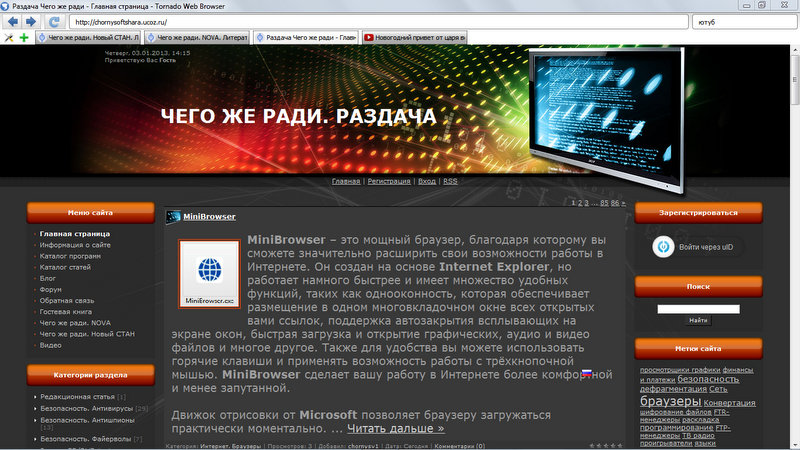Click the uID login round icon

pyautogui.click(x=663, y=247)
